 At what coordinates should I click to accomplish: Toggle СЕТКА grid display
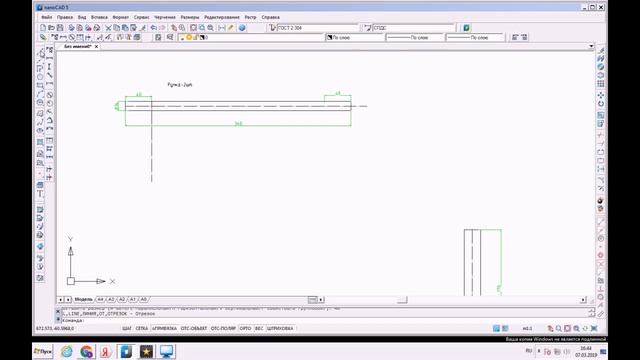[x=142, y=328]
